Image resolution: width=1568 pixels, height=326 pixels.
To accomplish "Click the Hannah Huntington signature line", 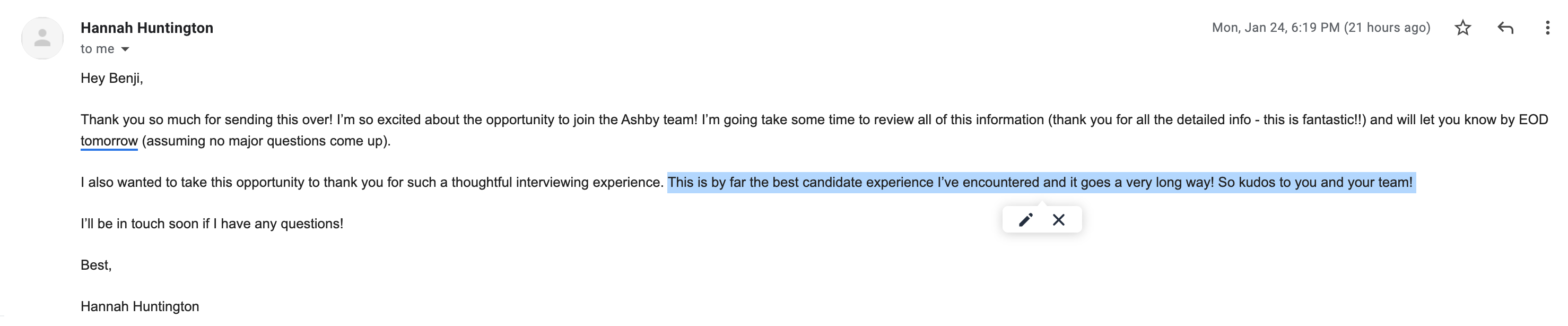I will 140,306.
